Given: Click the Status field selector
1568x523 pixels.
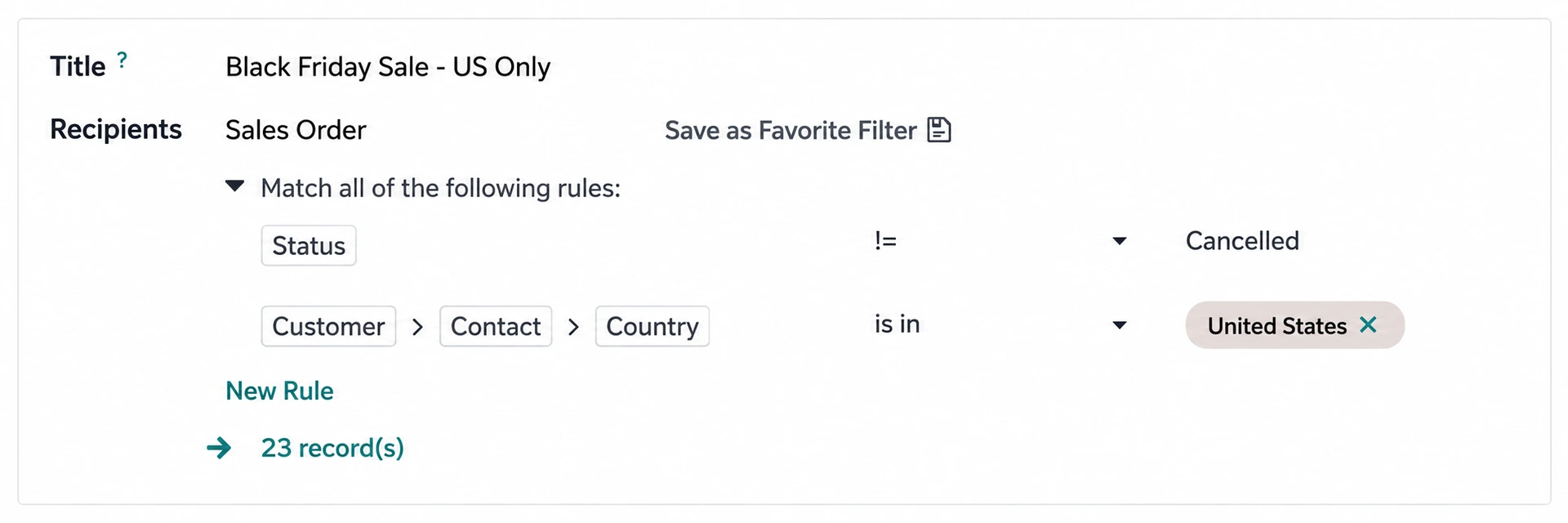Looking at the screenshot, I should point(309,245).
